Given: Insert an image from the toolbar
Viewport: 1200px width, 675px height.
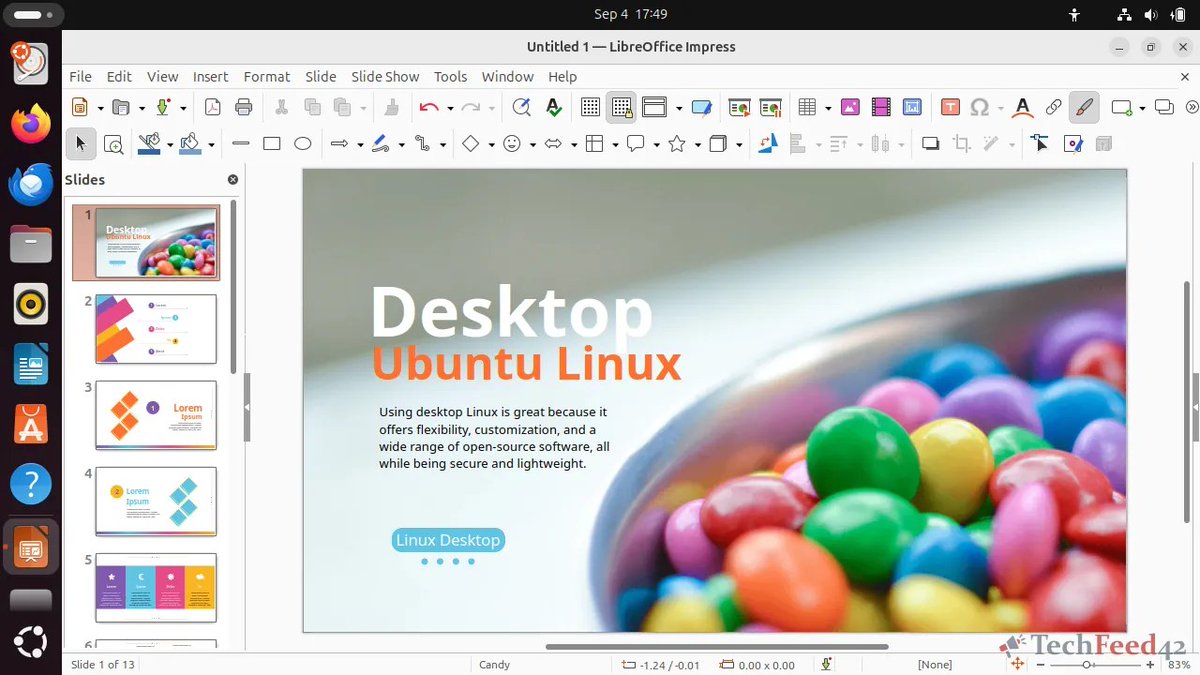Looking at the screenshot, I should coord(850,107).
